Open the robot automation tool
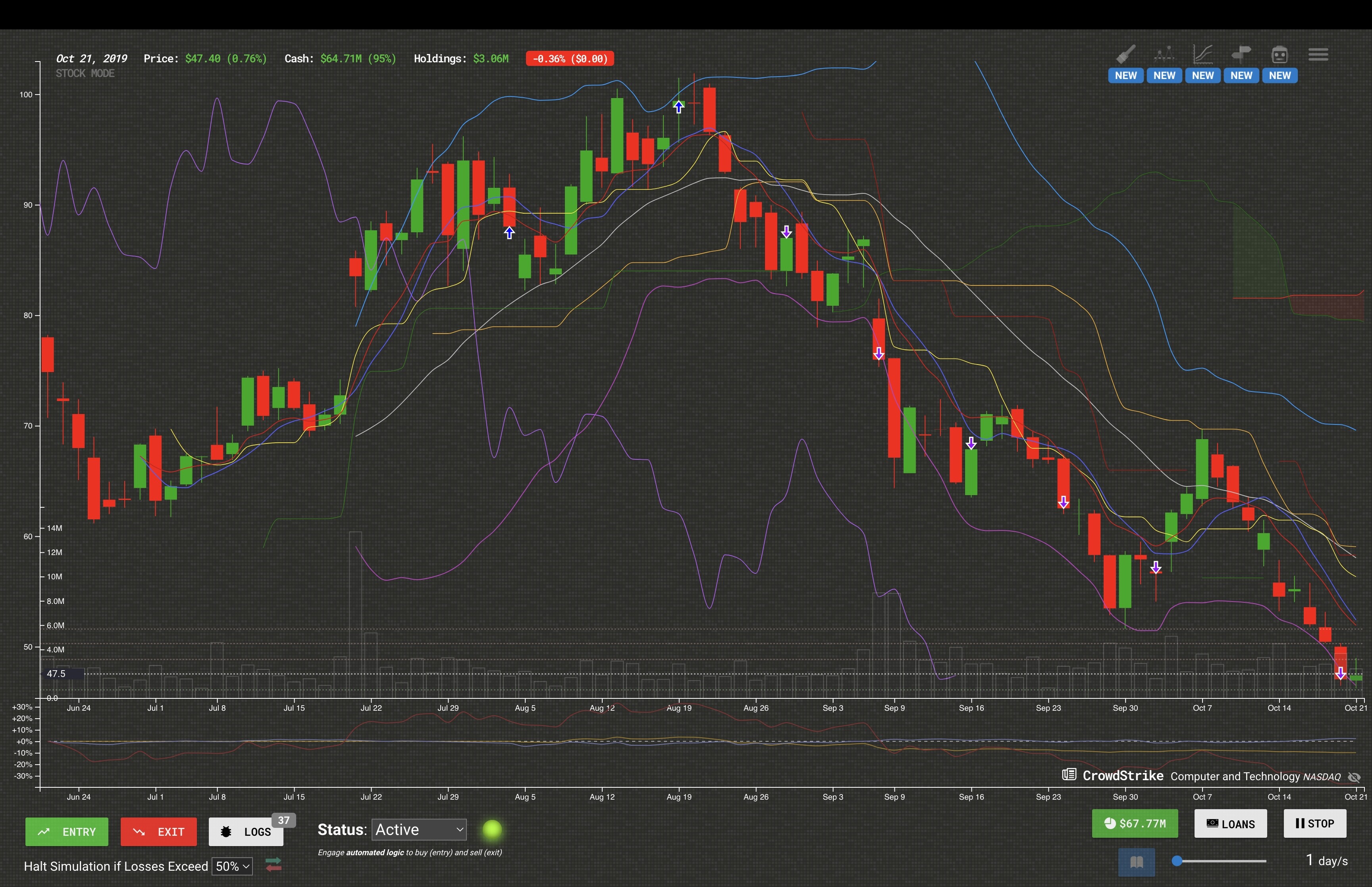 1280,54
